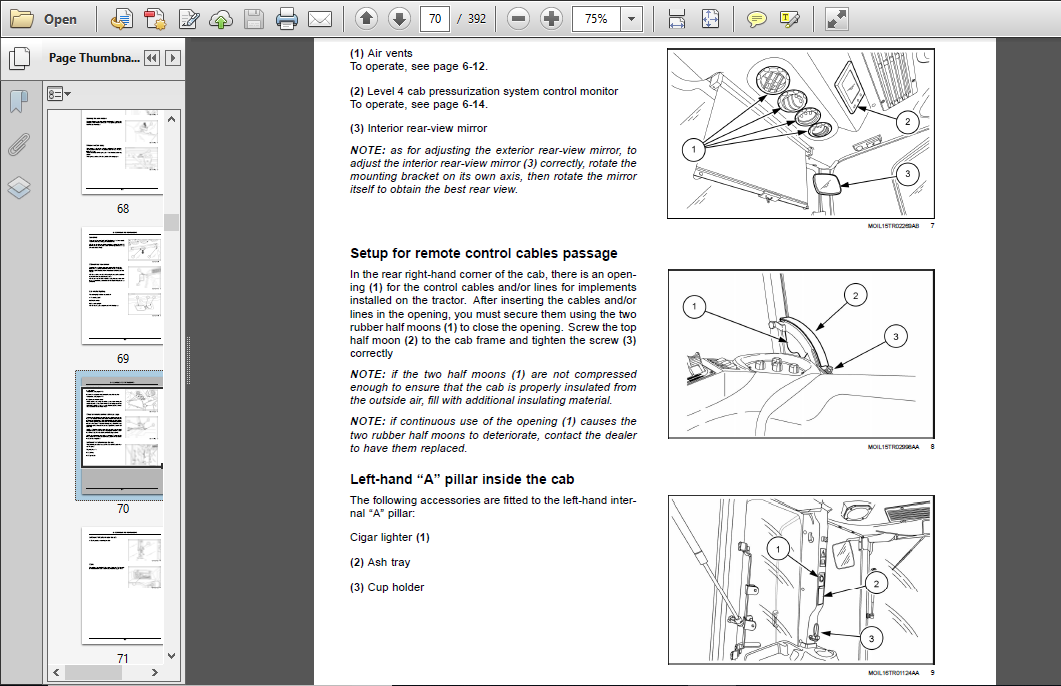Open the Layers panel icon
This screenshot has width=1061, height=686.
19,187
